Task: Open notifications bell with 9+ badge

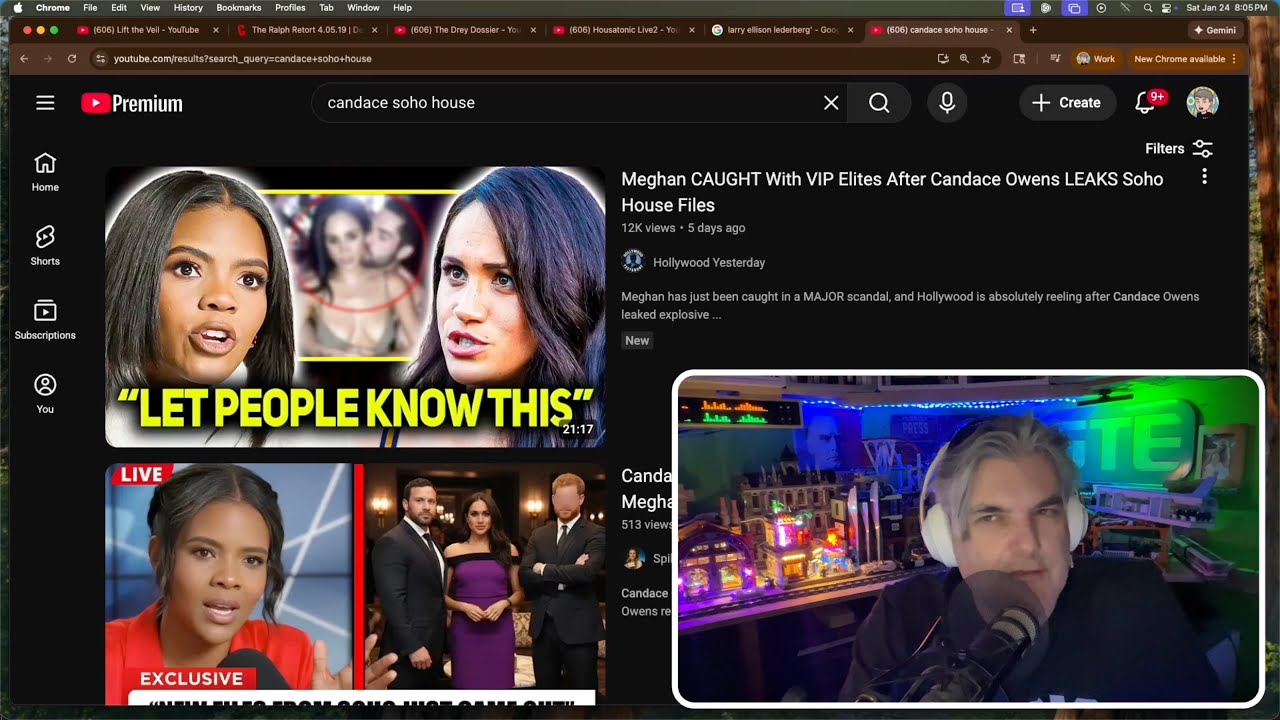Action: coord(1147,102)
